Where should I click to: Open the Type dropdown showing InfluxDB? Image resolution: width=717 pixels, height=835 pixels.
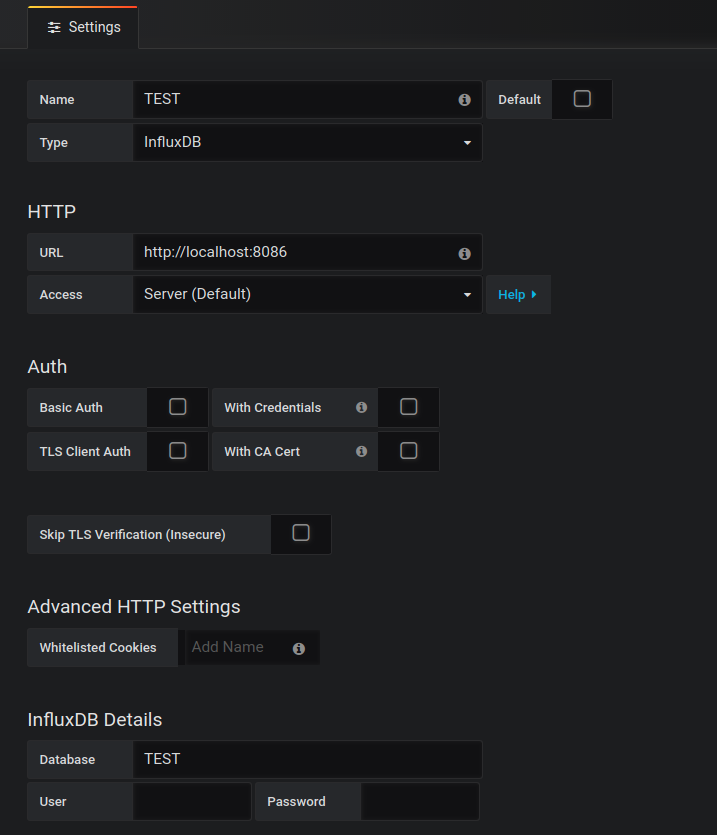point(307,142)
